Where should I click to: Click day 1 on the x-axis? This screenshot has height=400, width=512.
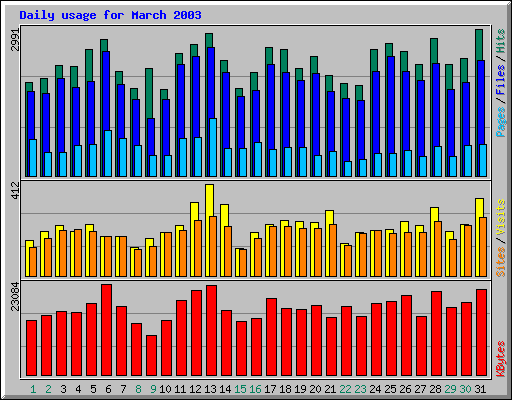pos(33,389)
